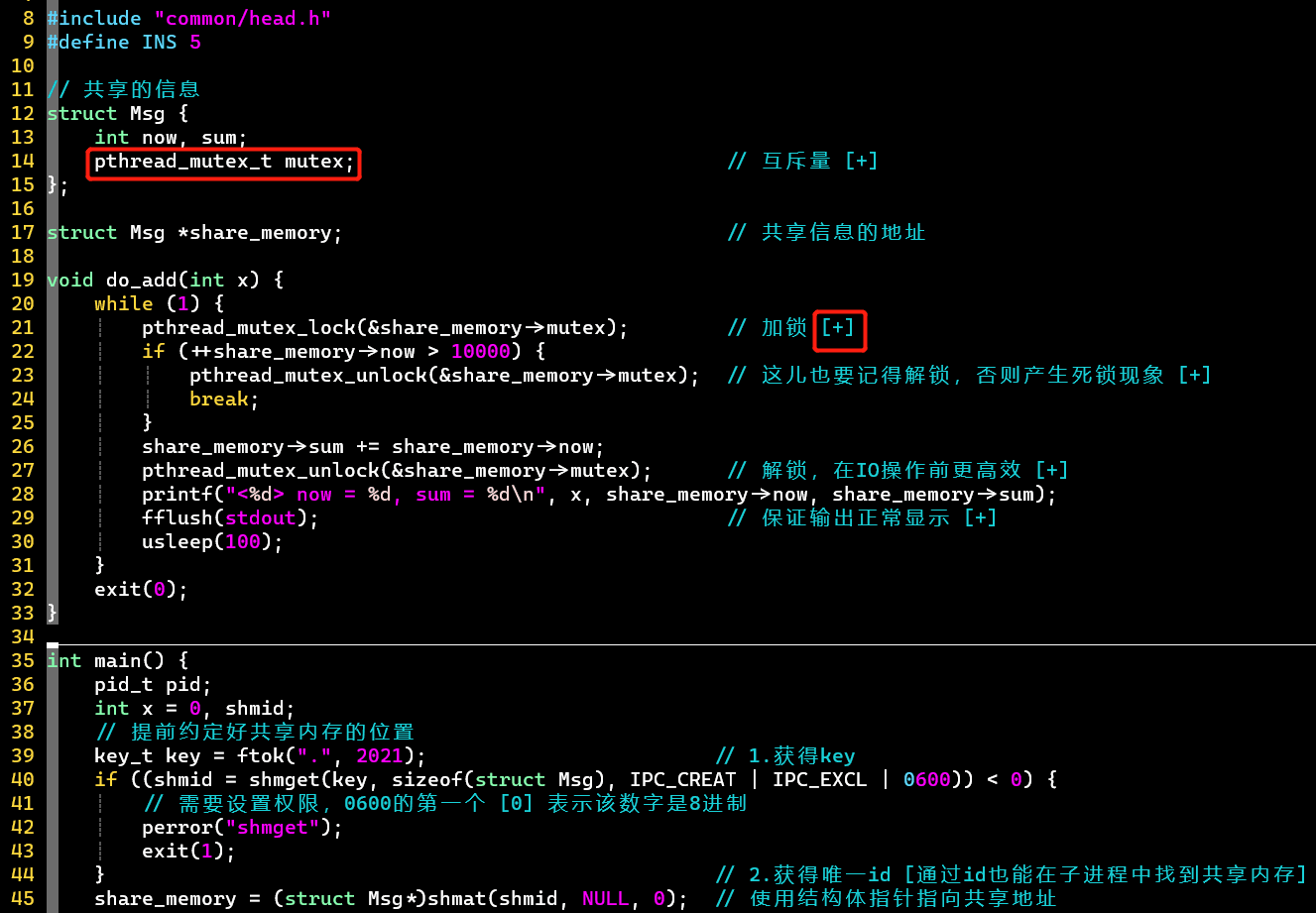Click "++share_memory->now" in the if condition

click(302, 351)
